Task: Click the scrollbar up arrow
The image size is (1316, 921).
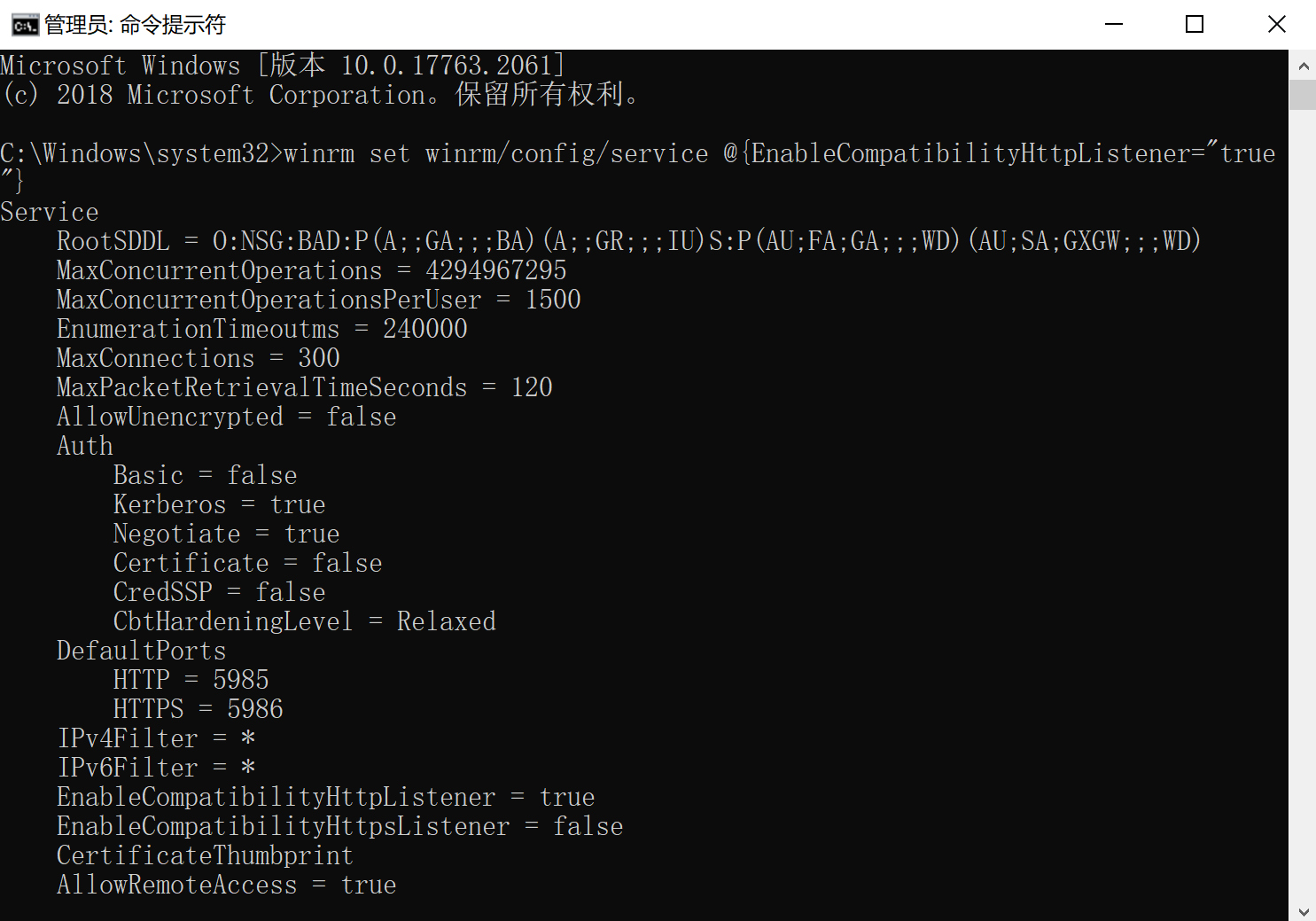Action: click(x=1303, y=66)
